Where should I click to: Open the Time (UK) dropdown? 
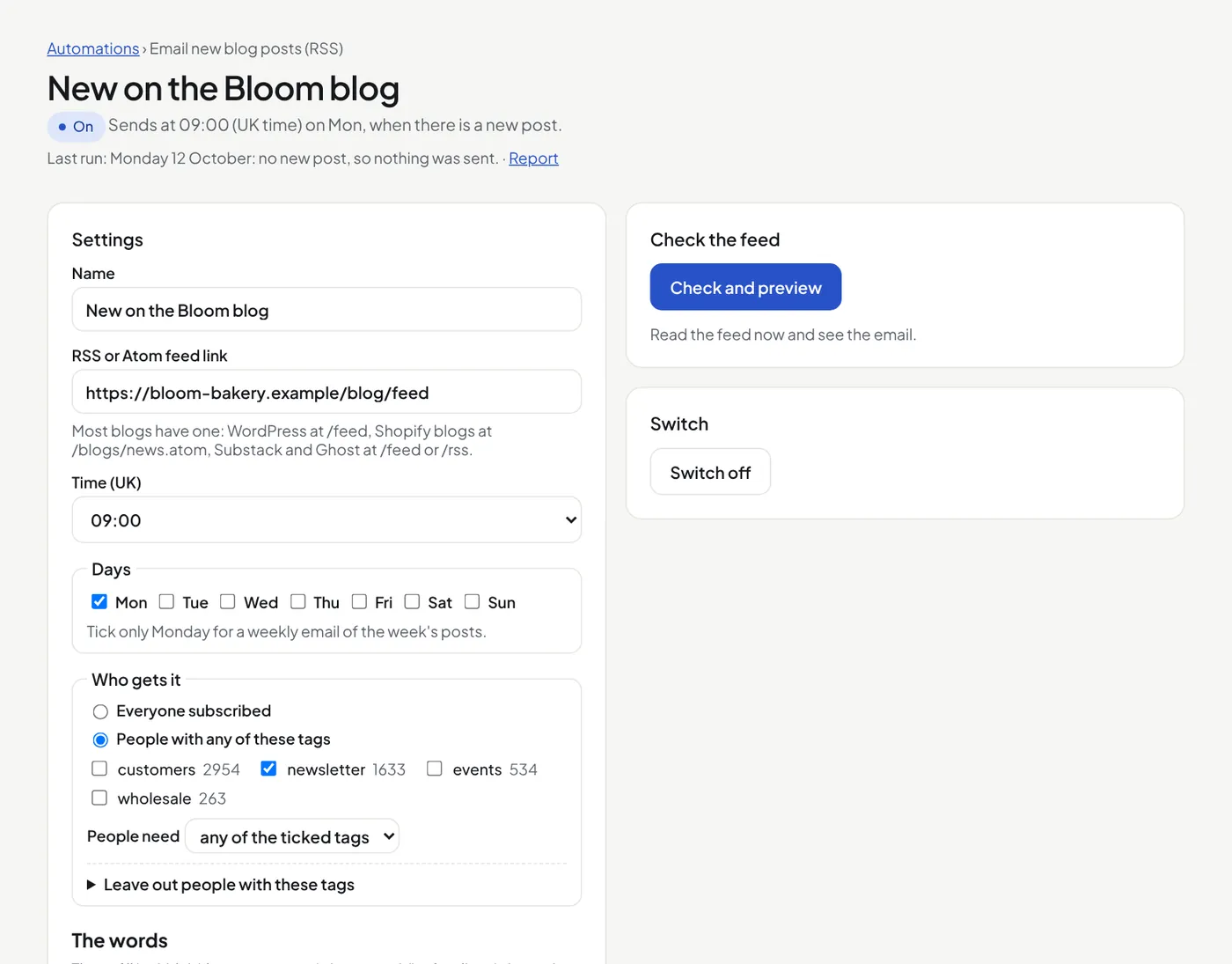click(326, 520)
